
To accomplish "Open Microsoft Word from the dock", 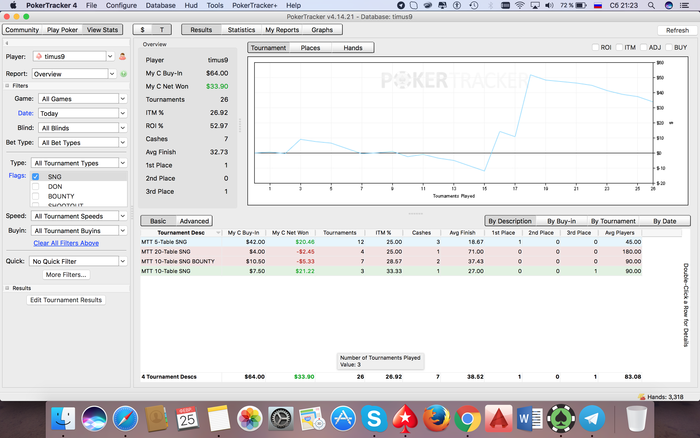I will point(529,419).
